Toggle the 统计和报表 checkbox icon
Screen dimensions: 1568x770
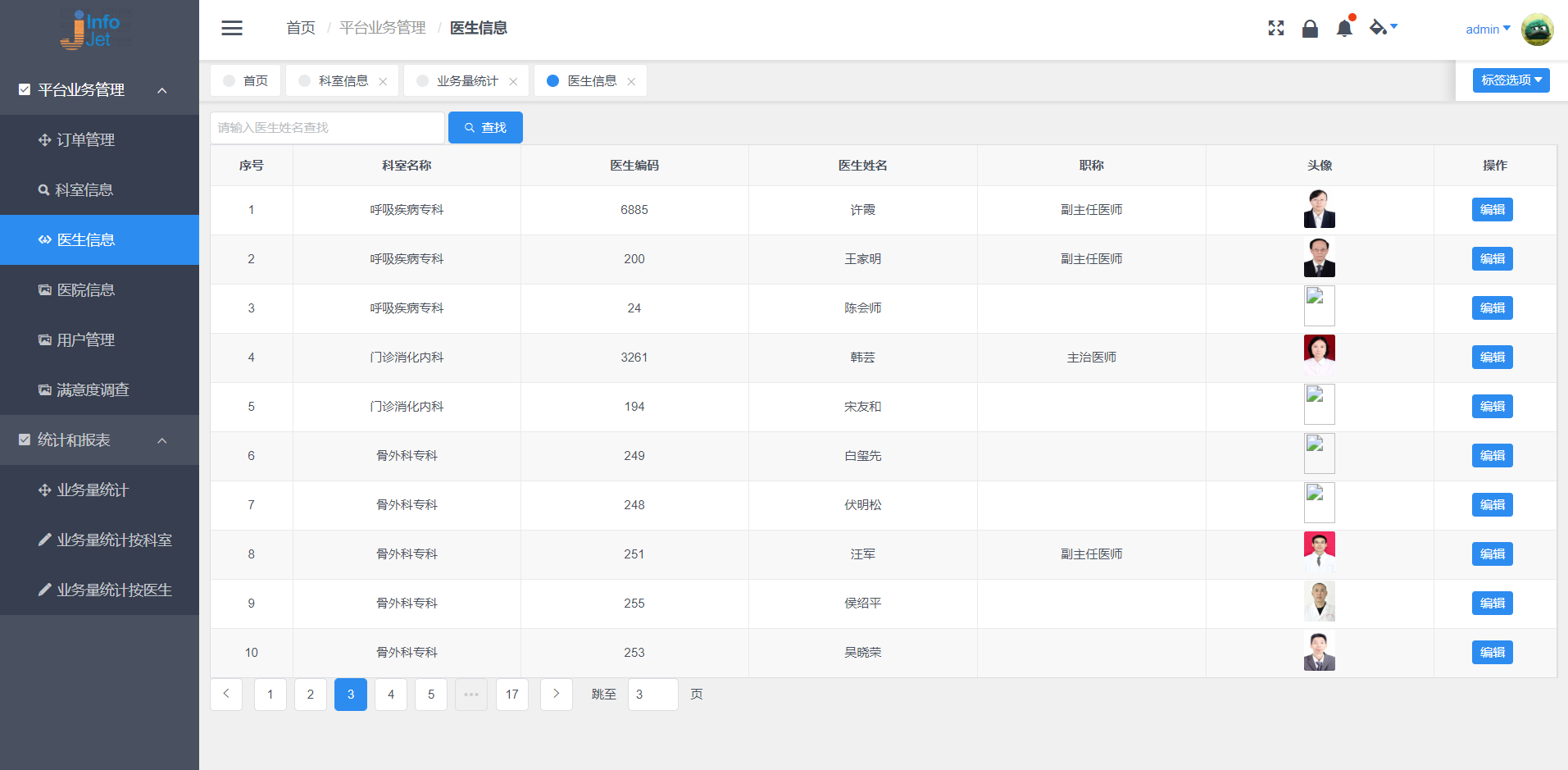tap(25, 440)
